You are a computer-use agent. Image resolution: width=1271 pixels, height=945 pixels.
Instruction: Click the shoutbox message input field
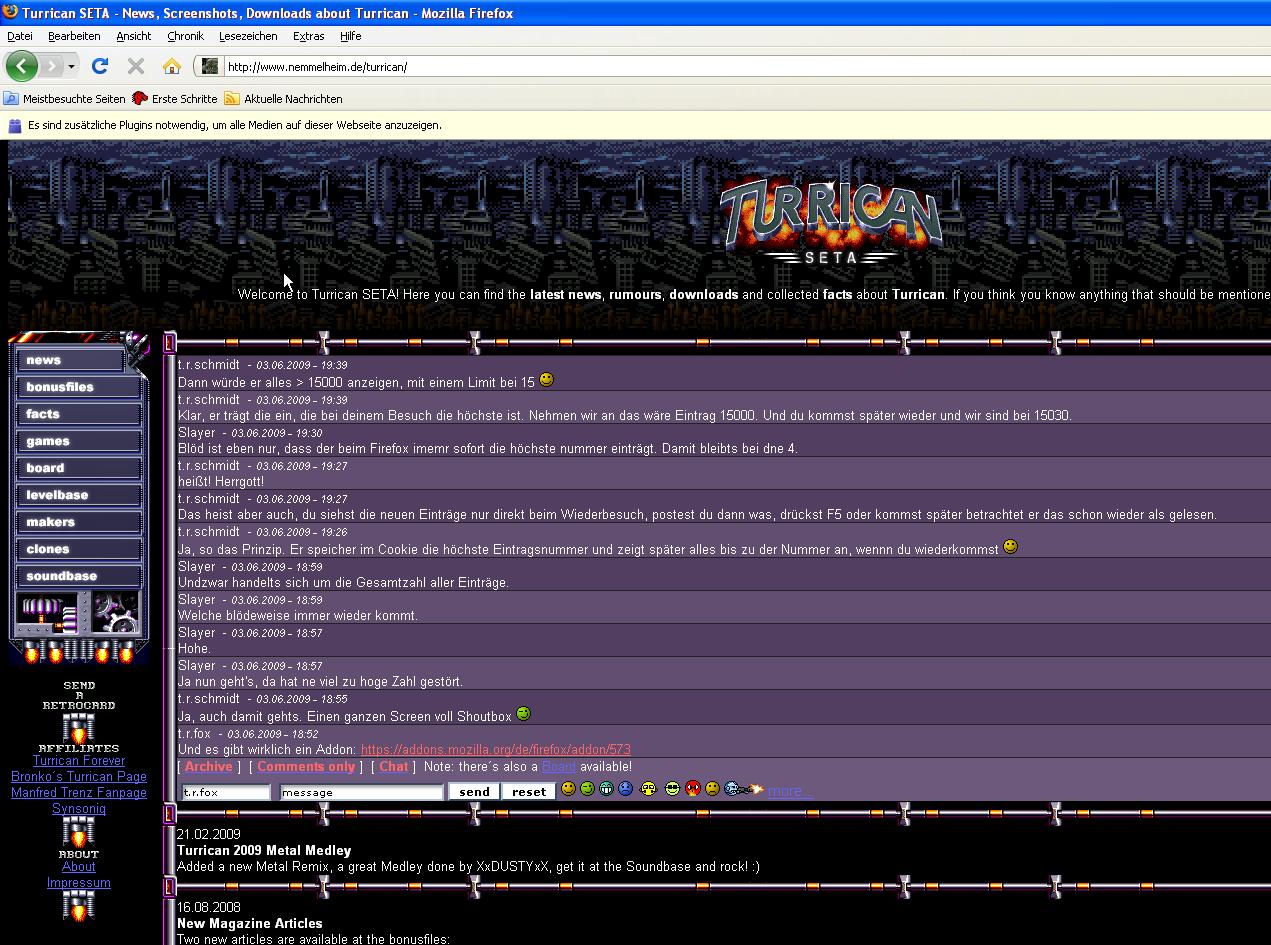coord(361,792)
